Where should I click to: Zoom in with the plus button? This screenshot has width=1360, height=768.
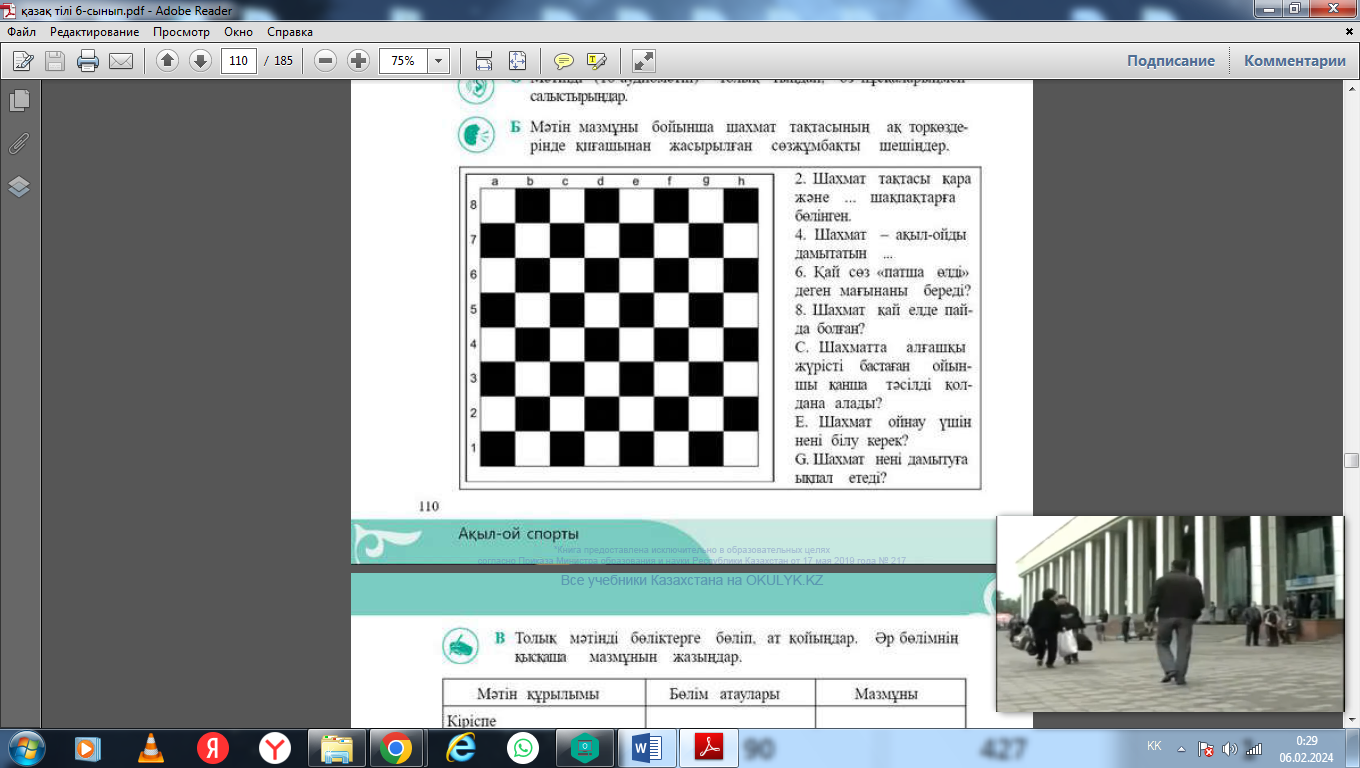coord(358,61)
